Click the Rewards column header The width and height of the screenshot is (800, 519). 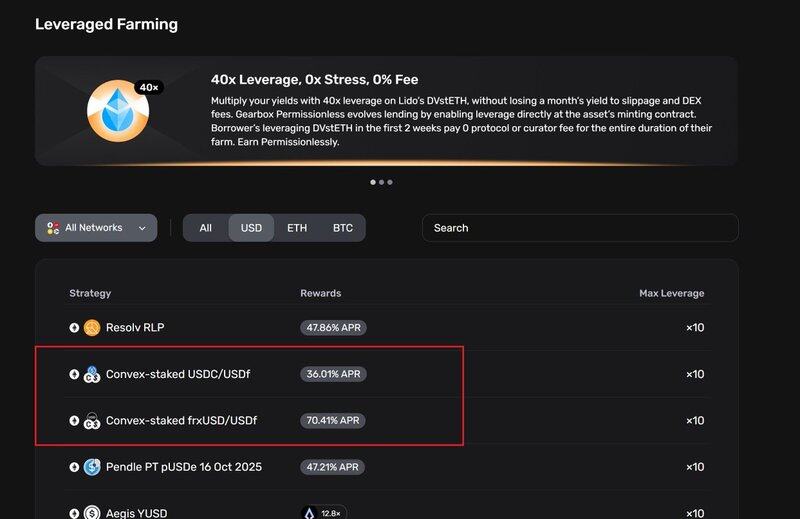coord(320,293)
